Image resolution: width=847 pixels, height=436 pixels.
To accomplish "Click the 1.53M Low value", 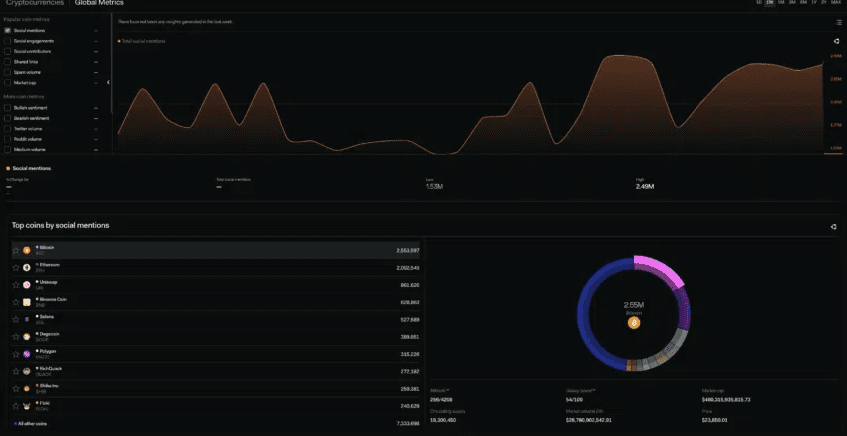I will click(434, 187).
